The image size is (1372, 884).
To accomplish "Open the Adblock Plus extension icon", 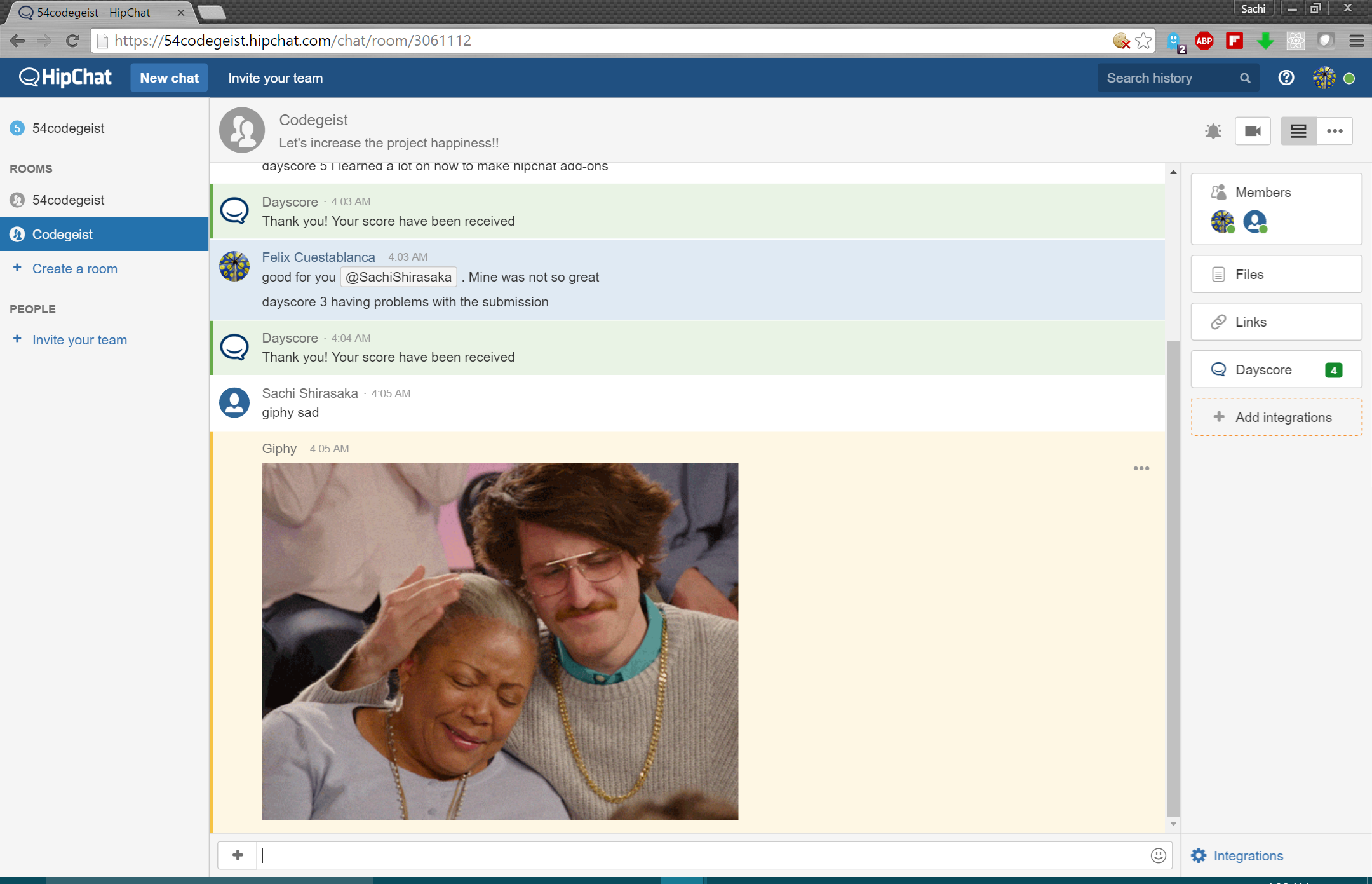I will [x=1204, y=41].
